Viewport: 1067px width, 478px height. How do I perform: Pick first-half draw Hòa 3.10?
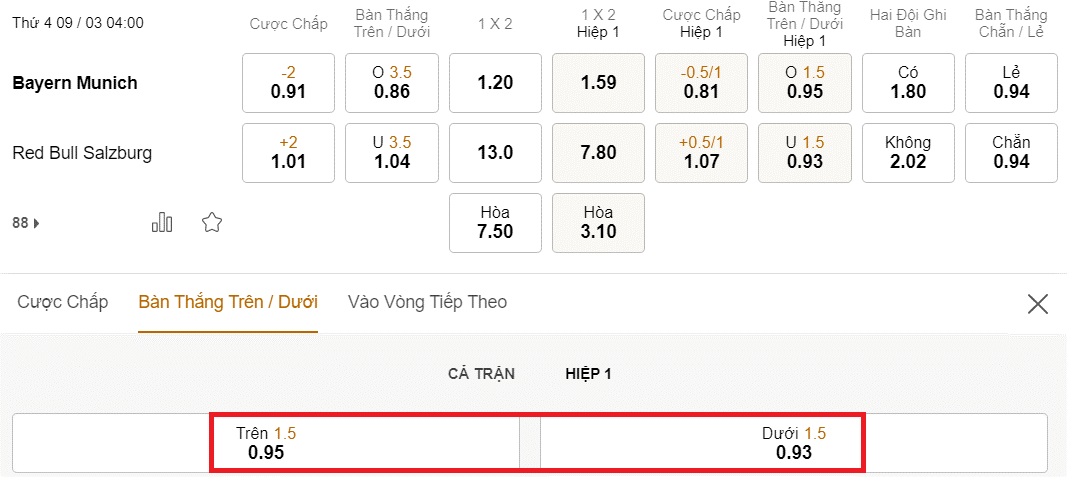click(598, 222)
